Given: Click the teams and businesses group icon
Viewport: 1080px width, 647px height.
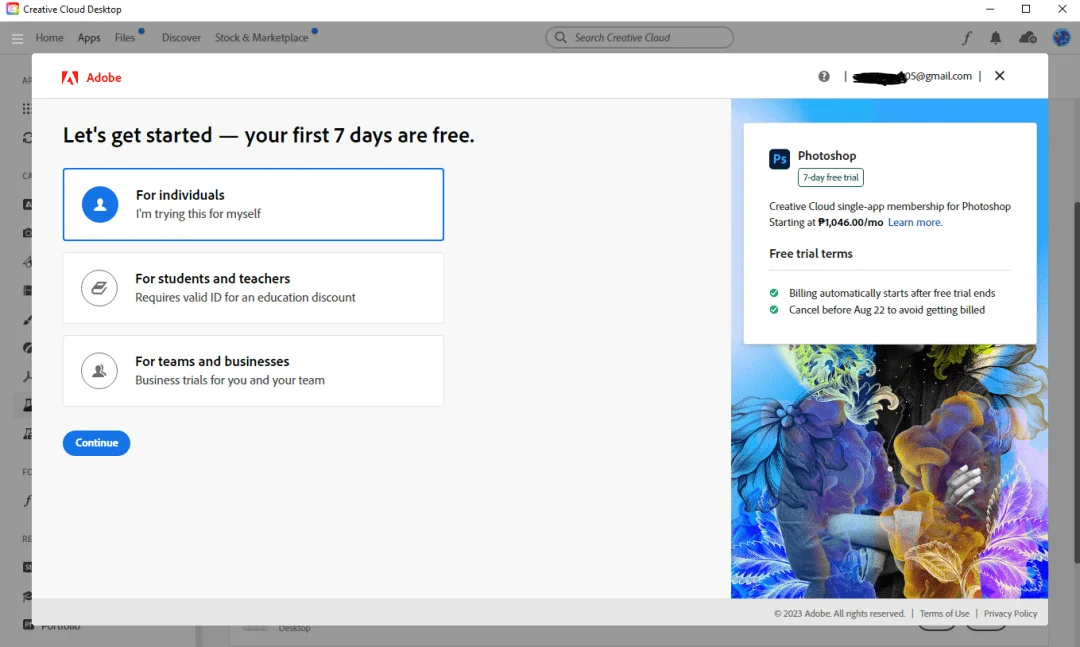Looking at the screenshot, I should click(99, 371).
